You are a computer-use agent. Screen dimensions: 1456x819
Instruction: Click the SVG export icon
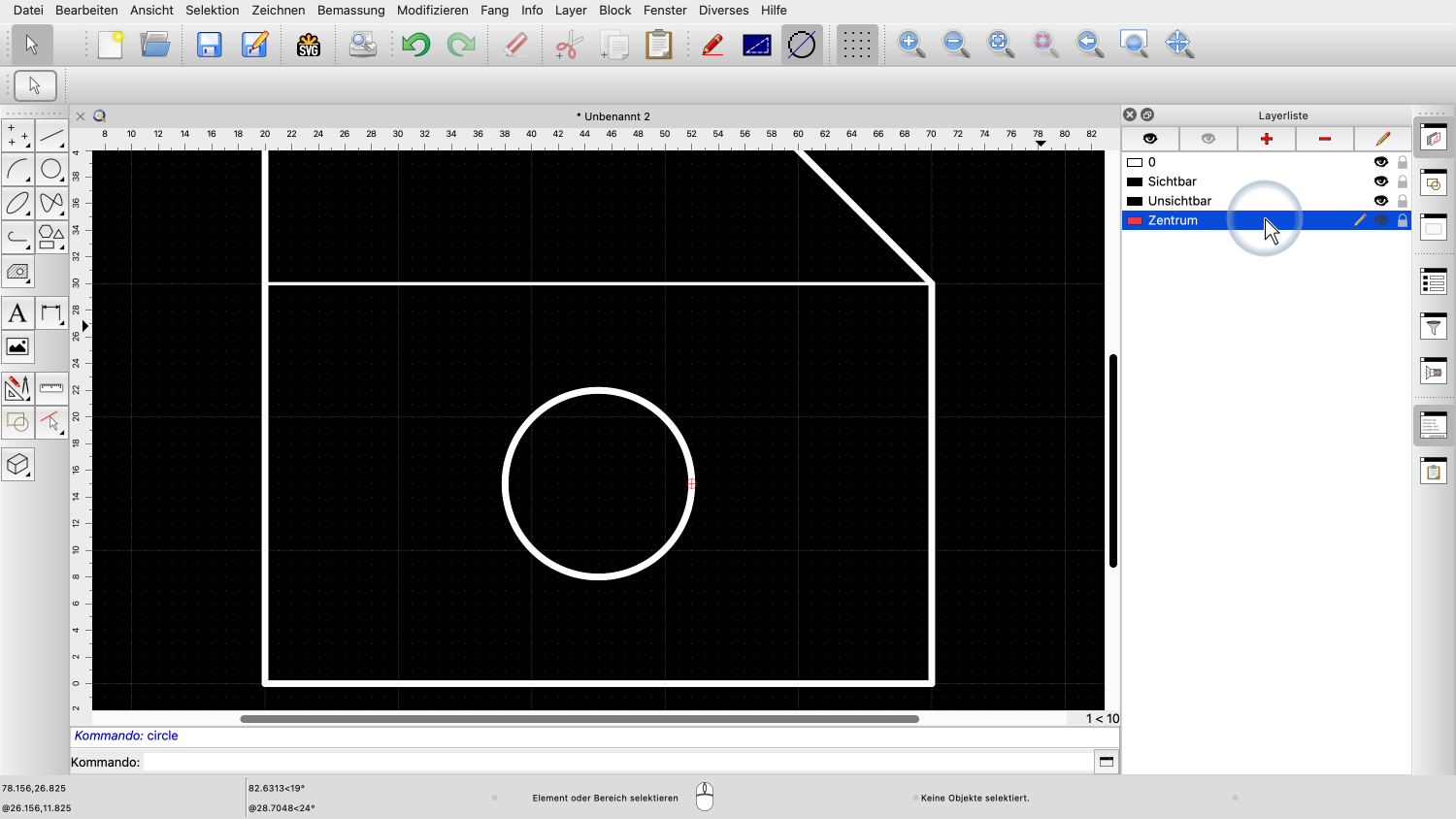coord(309,45)
